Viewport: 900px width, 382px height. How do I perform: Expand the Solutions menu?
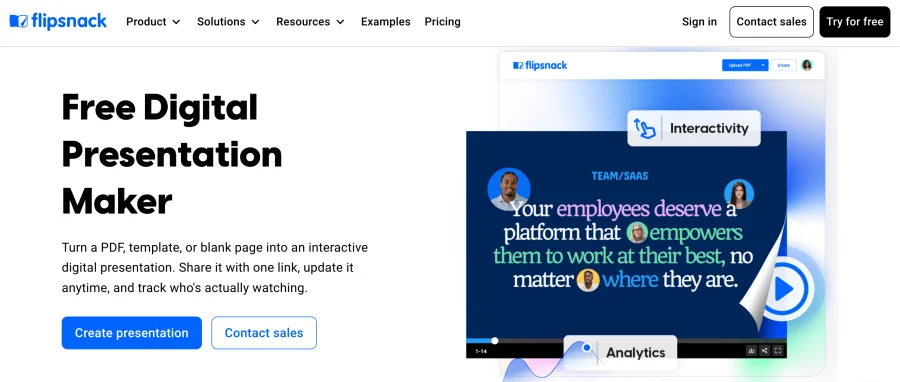tap(228, 22)
